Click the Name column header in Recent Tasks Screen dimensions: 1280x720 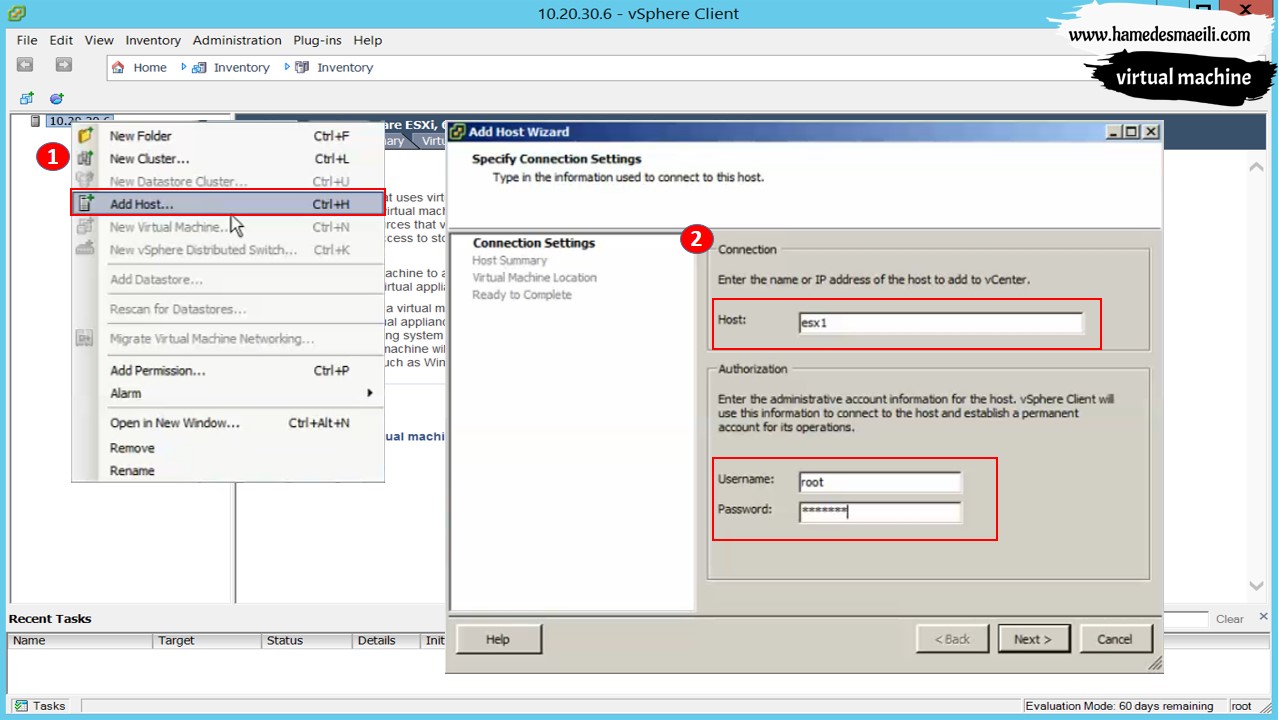[81, 640]
